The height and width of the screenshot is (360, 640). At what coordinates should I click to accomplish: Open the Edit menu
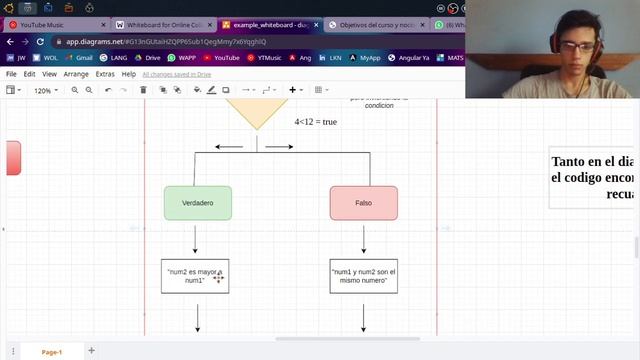point(29,74)
